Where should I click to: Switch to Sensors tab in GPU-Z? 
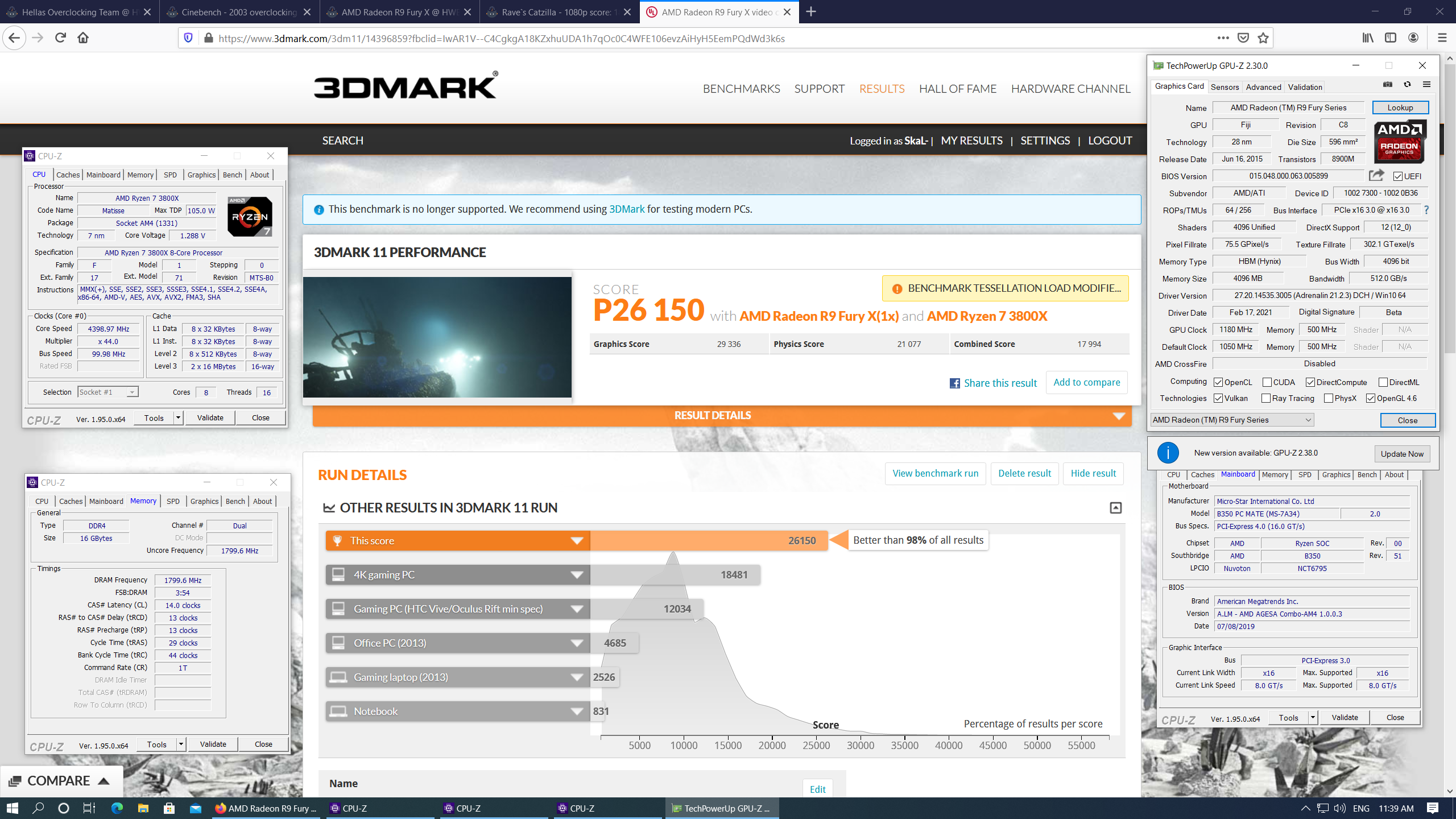point(1225,87)
